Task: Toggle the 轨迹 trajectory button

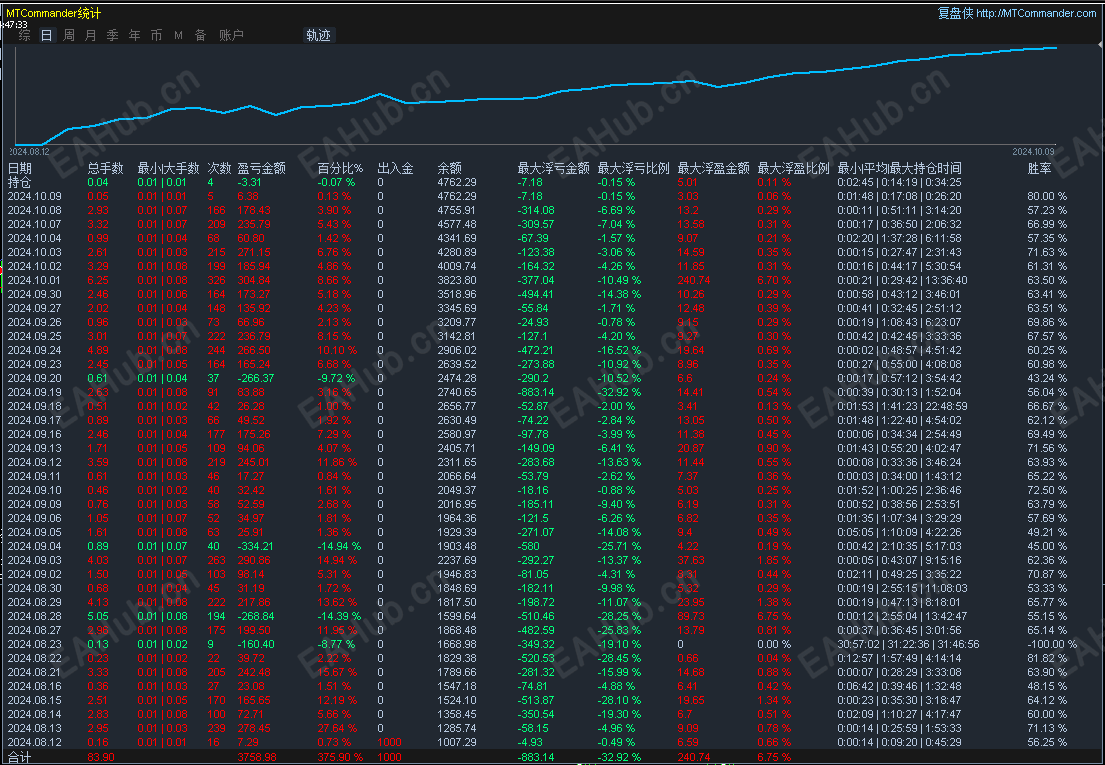Action: [318, 35]
